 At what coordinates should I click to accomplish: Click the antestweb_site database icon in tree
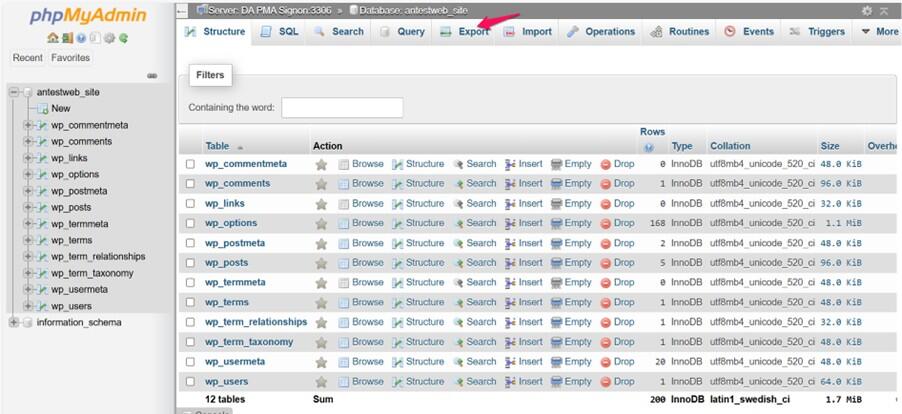click(x=27, y=92)
